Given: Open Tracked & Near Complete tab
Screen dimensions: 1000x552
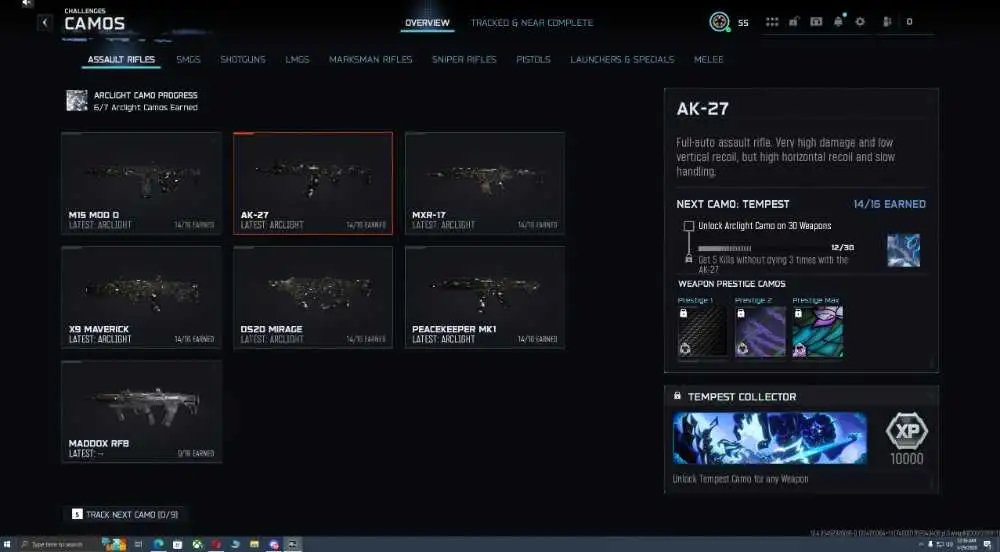Looking at the screenshot, I should [x=532, y=22].
